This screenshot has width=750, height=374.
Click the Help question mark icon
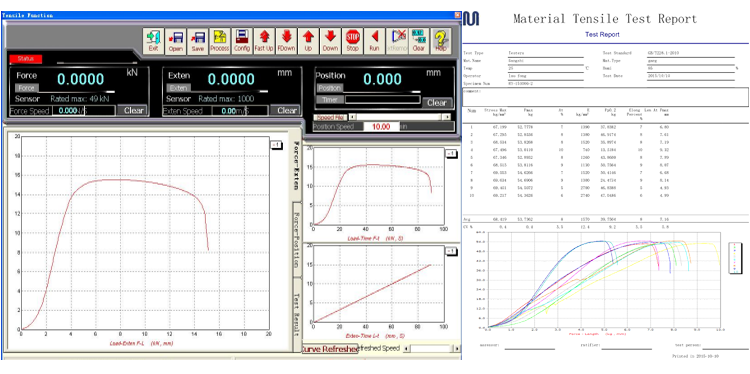point(441,41)
